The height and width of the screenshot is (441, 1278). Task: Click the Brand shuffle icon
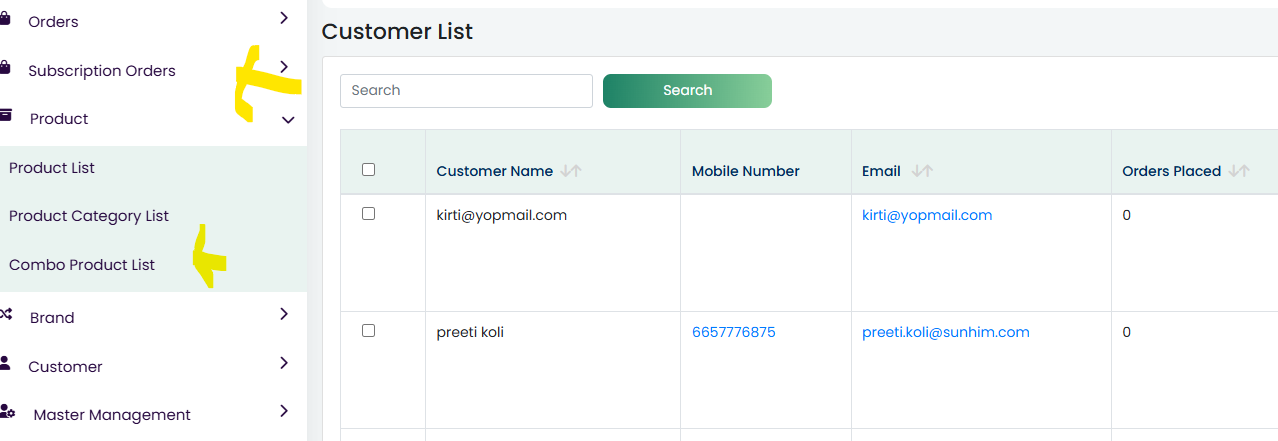(x=6, y=315)
